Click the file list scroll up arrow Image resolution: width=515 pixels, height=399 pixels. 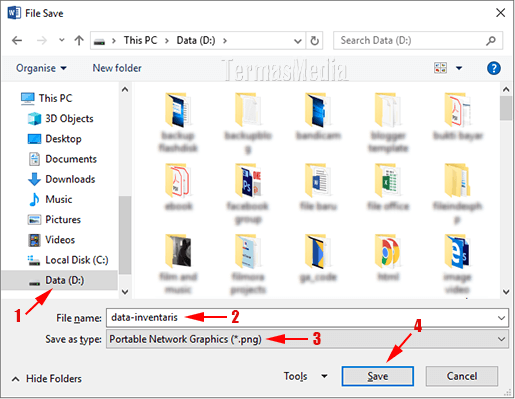tap(506, 89)
